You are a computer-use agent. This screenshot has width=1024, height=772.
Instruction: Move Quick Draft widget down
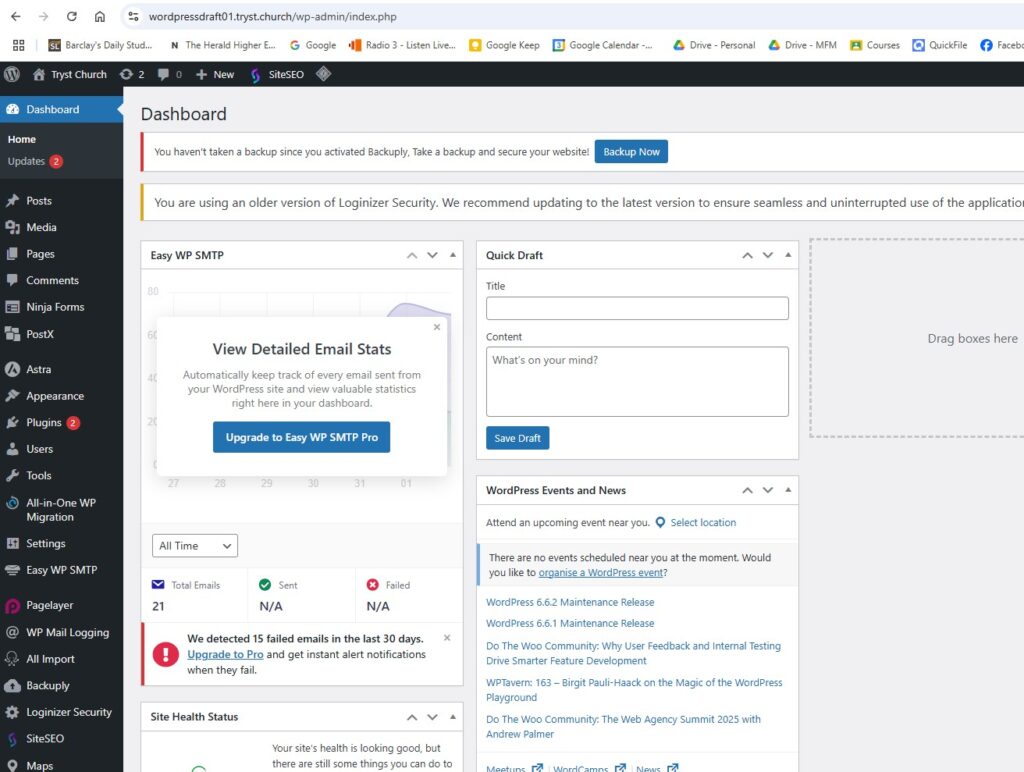[768, 255]
